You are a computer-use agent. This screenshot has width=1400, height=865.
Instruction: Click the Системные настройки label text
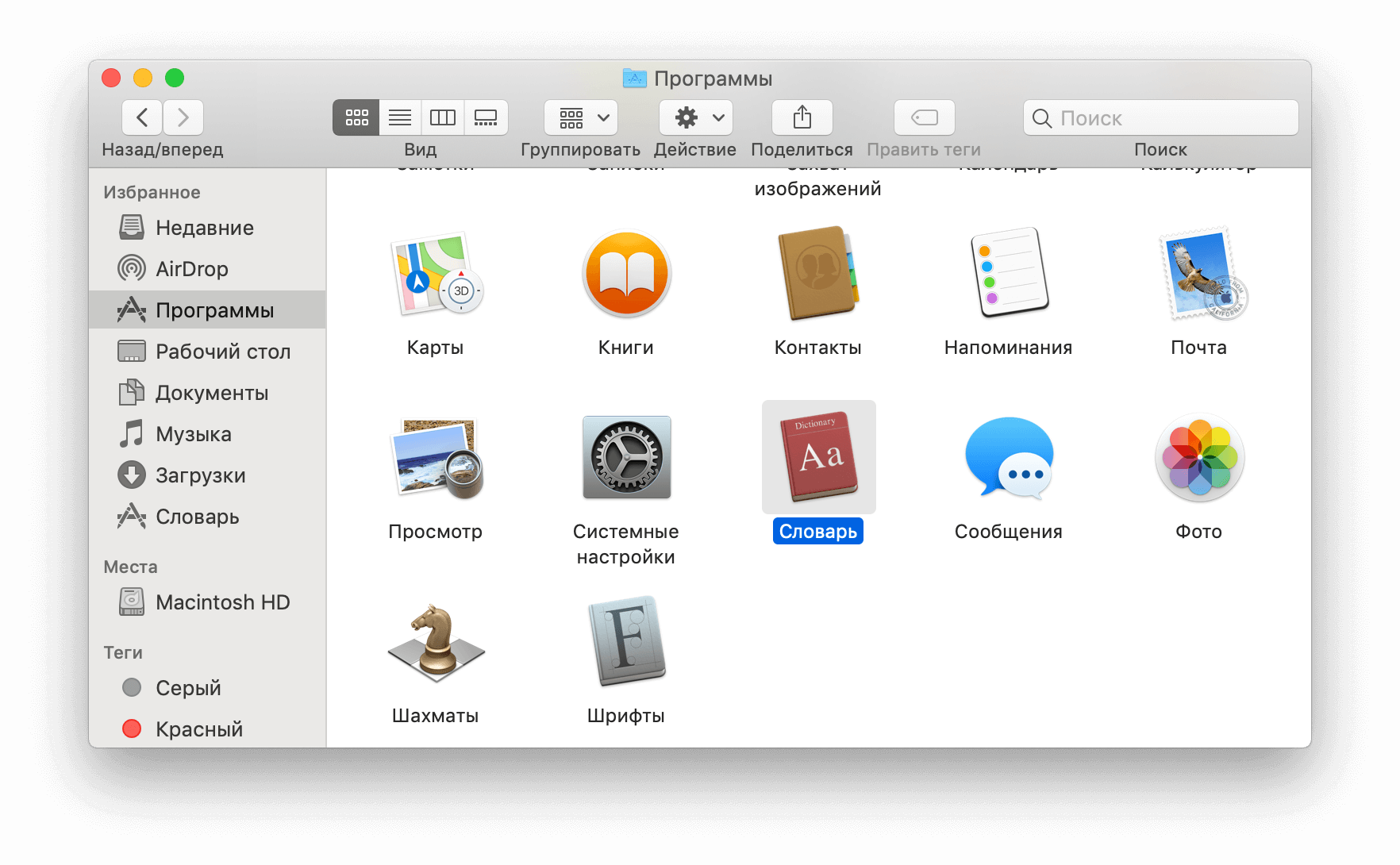[x=626, y=544]
